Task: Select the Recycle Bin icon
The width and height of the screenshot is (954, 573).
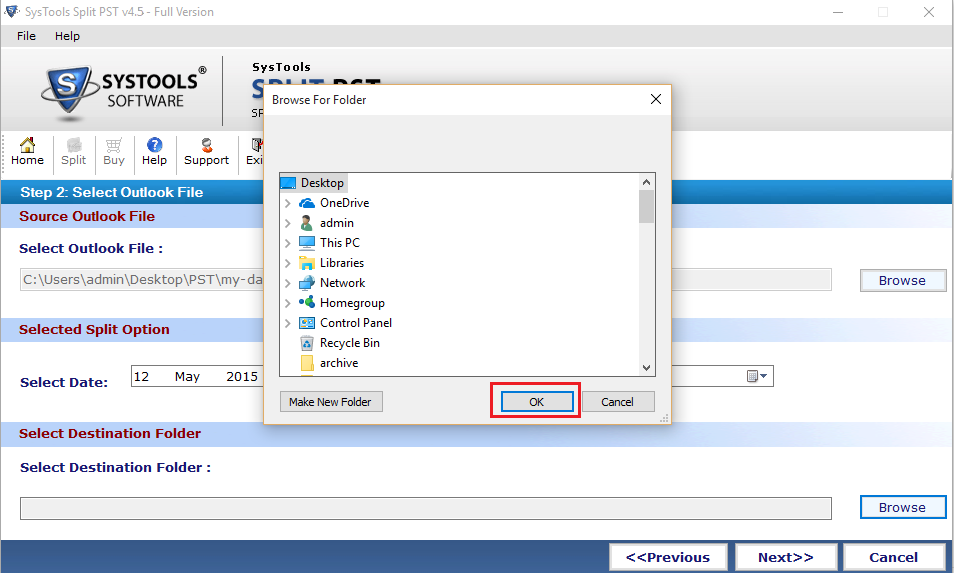Action: [307, 343]
